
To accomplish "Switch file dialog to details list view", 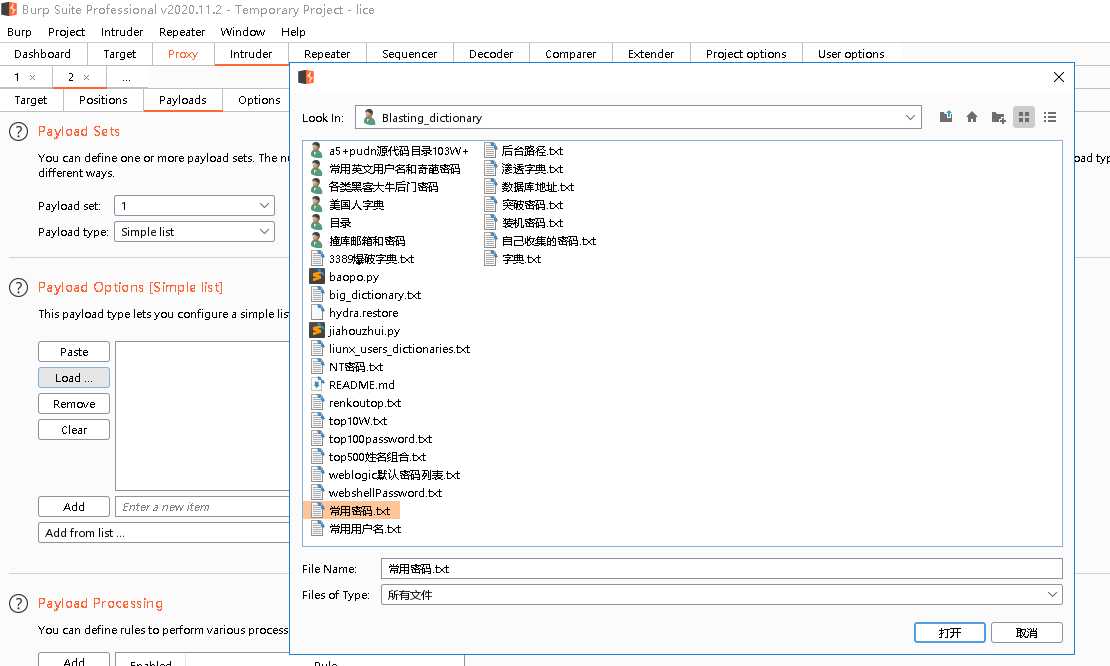I will pyautogui.click(x=1050, y=117).
